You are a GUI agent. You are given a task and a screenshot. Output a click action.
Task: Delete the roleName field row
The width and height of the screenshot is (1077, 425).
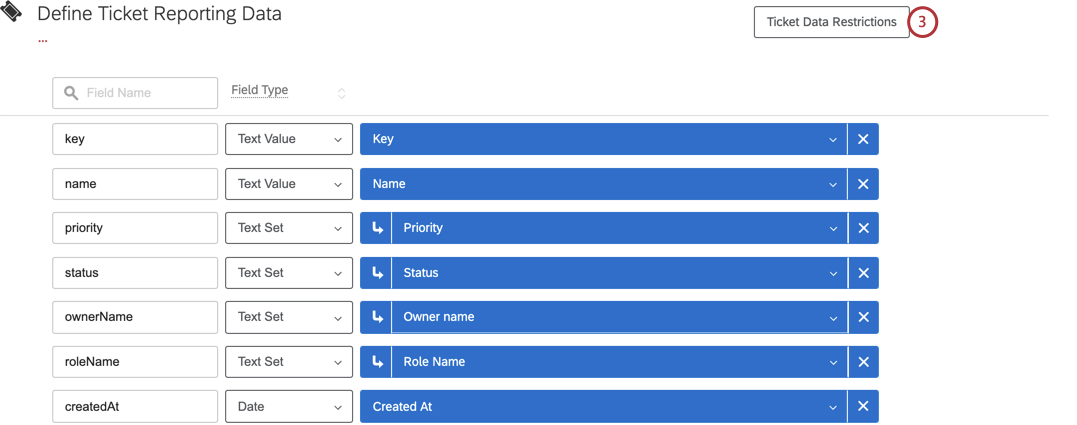(863, 362)
